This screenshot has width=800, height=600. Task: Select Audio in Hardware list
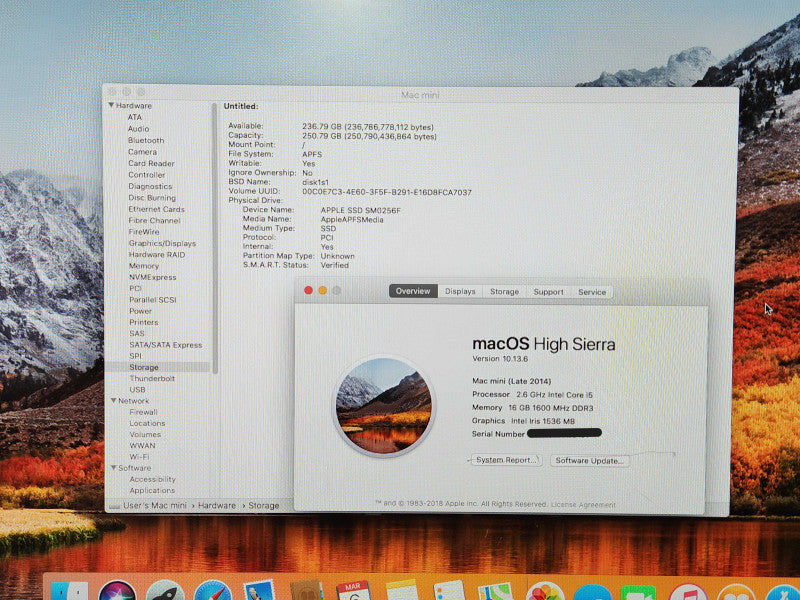(138, 129)
